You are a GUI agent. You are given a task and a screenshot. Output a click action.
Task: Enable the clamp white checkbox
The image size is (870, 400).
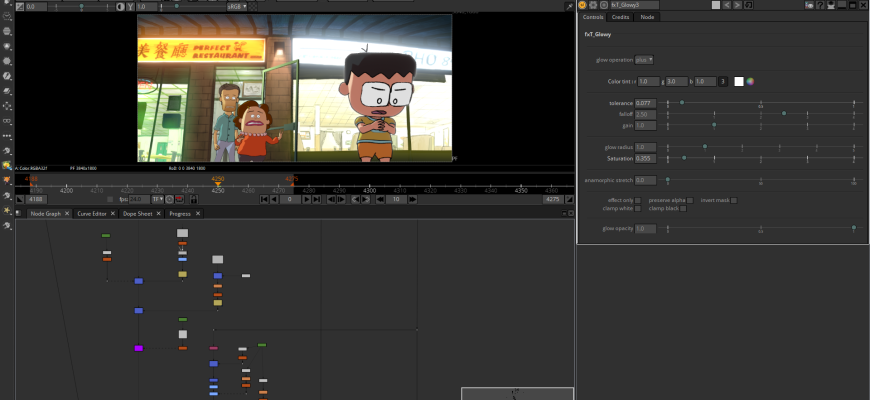(638, 209)
